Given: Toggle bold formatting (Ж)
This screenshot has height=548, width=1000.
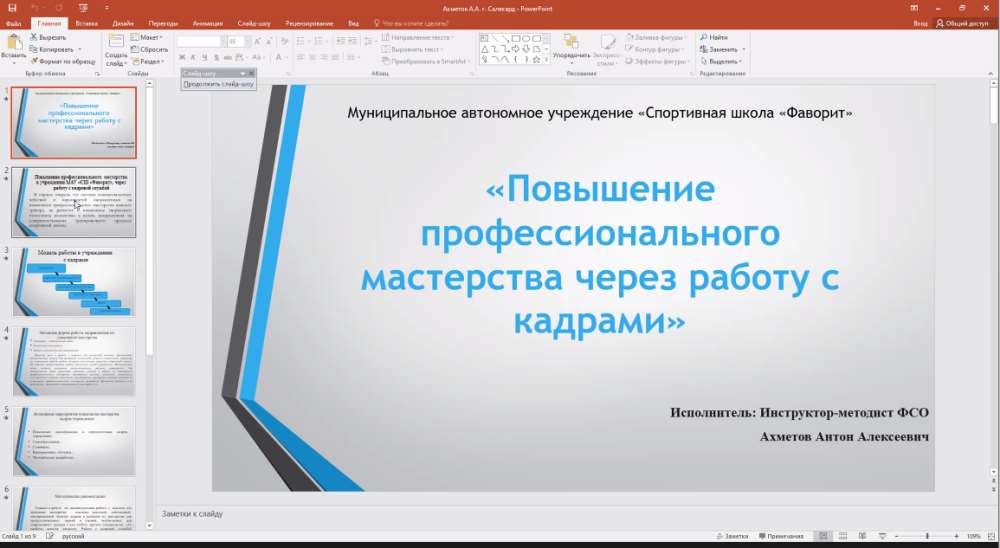Looking at the screenshot, I should pyautogui.click(x=182, y=57).
